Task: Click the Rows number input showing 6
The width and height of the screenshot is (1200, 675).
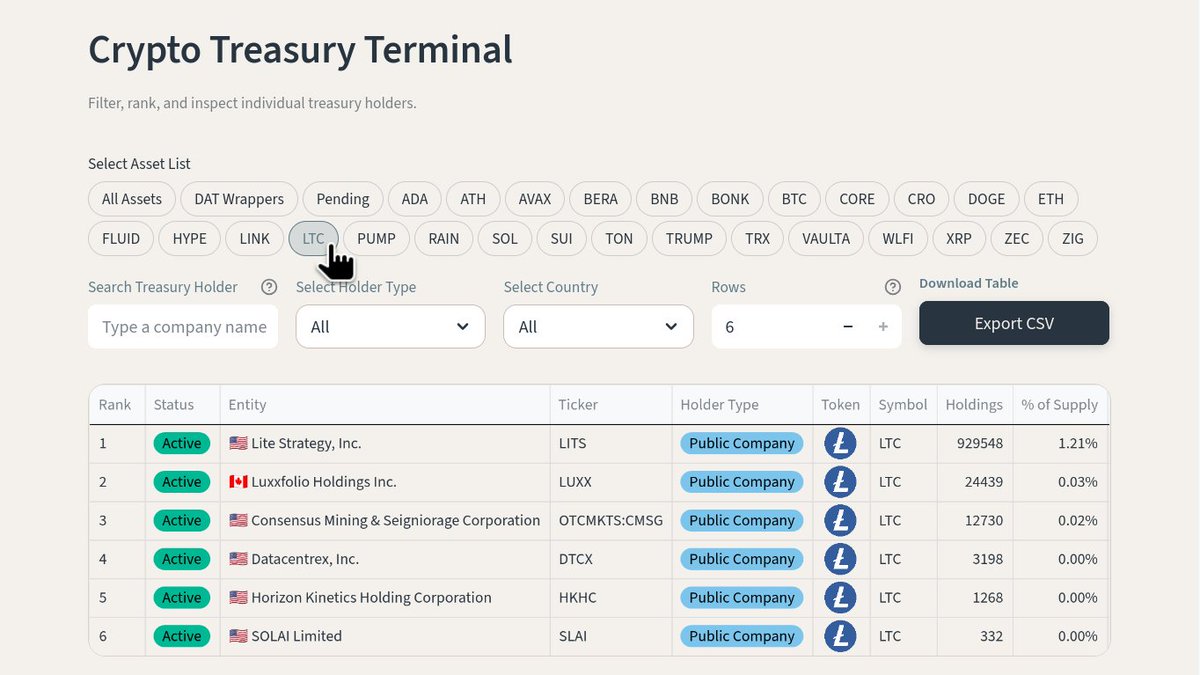Action: [772, 327]
